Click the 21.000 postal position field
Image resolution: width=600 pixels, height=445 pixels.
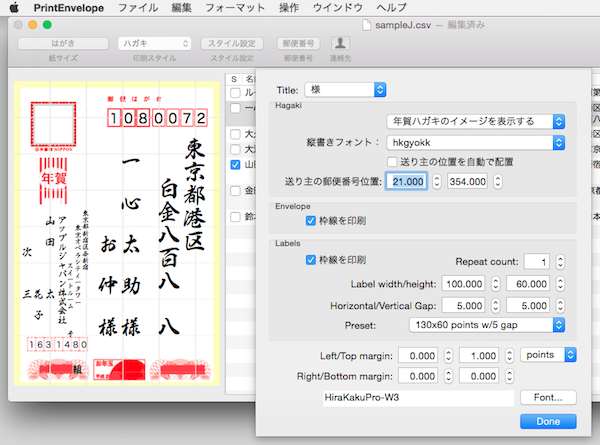[407, 181]
